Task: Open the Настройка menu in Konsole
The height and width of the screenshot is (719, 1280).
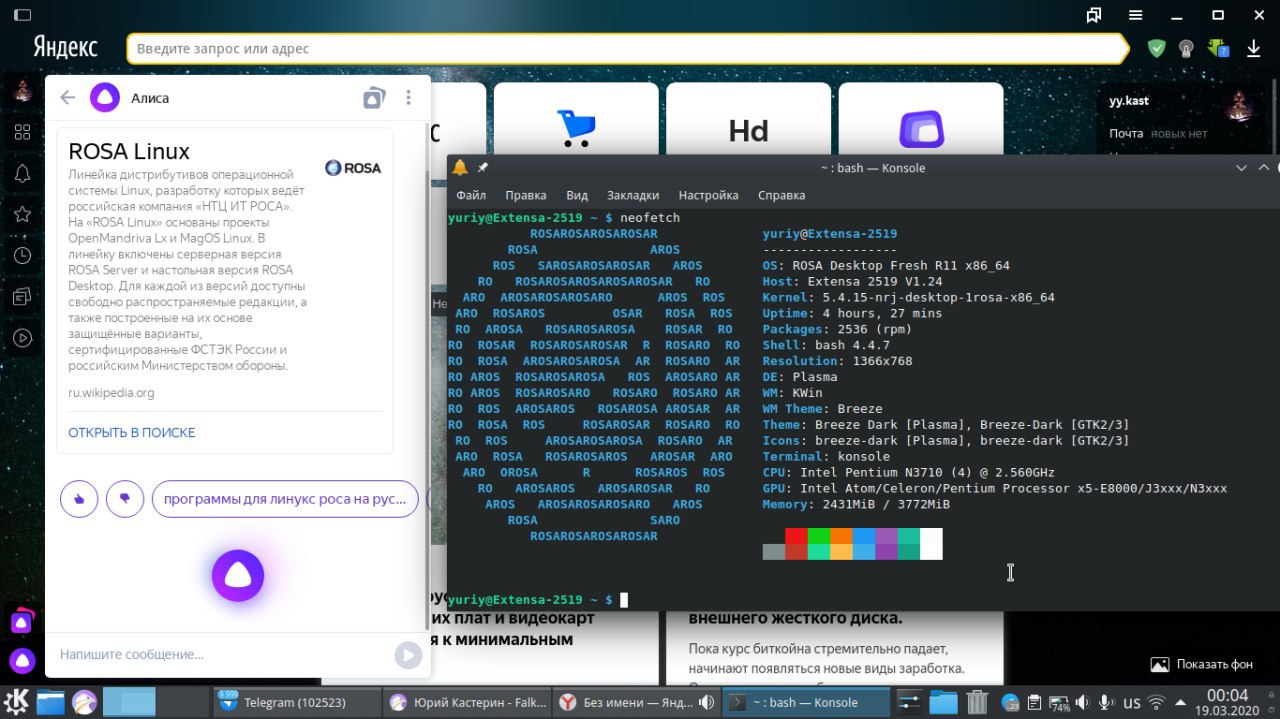Action: pyautogui.click(x=708, y=195)
